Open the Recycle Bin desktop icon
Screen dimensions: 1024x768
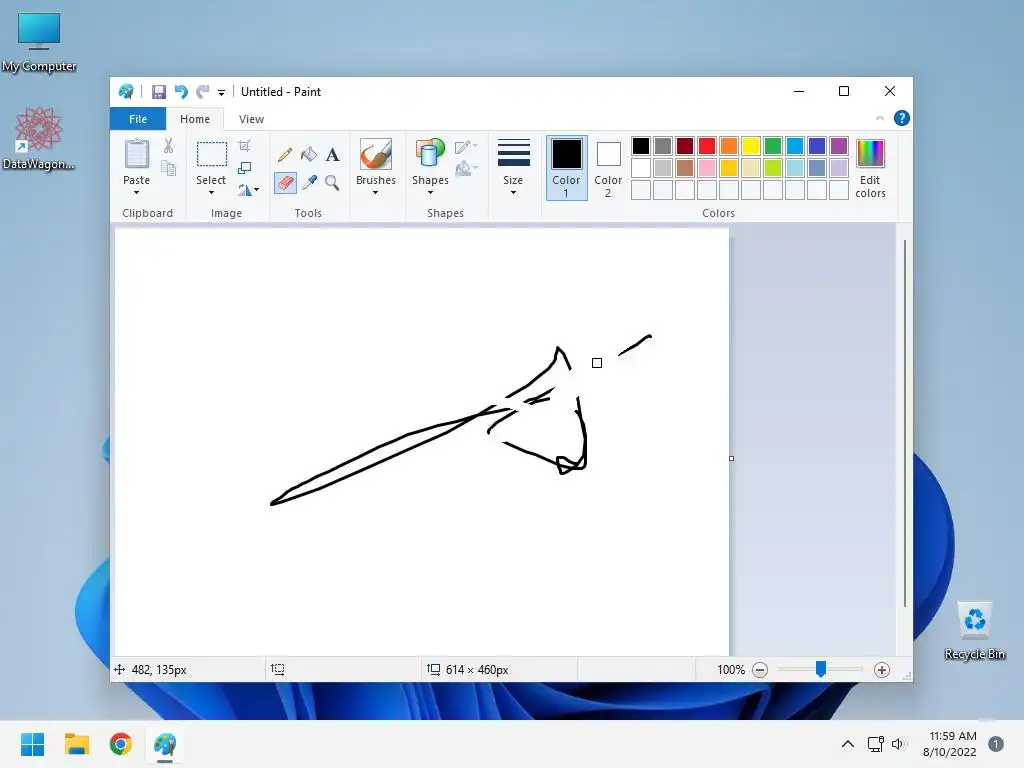[x=974, y=631]
